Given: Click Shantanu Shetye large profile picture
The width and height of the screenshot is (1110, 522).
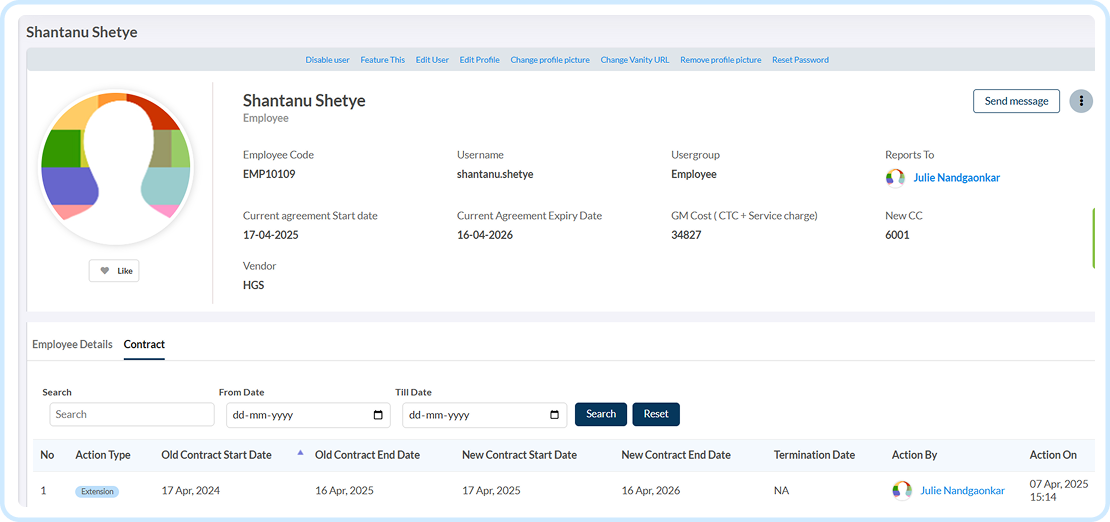Looking at the screenshot, I should [115, 166].
